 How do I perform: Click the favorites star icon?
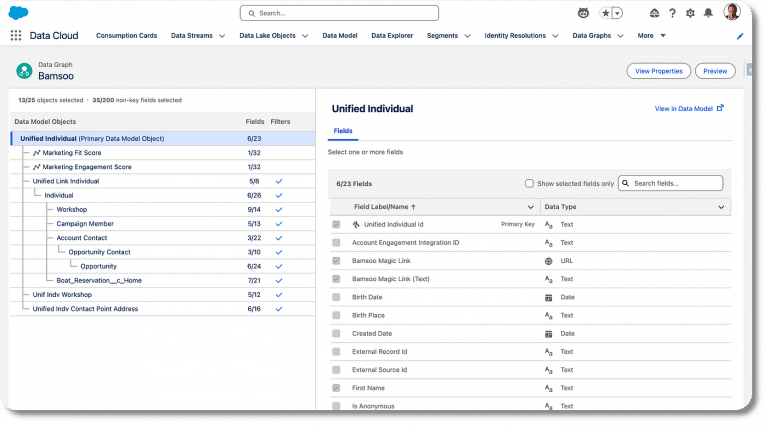tap(606, 13)
